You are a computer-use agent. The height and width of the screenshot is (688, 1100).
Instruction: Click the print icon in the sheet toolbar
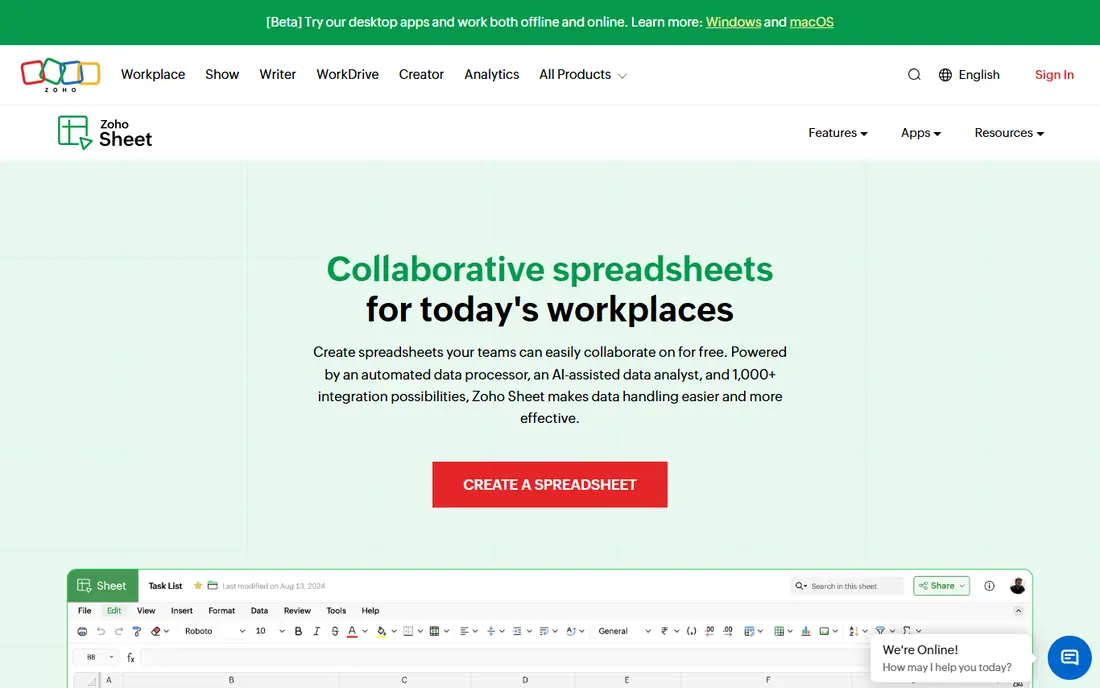tap(82, 631)
